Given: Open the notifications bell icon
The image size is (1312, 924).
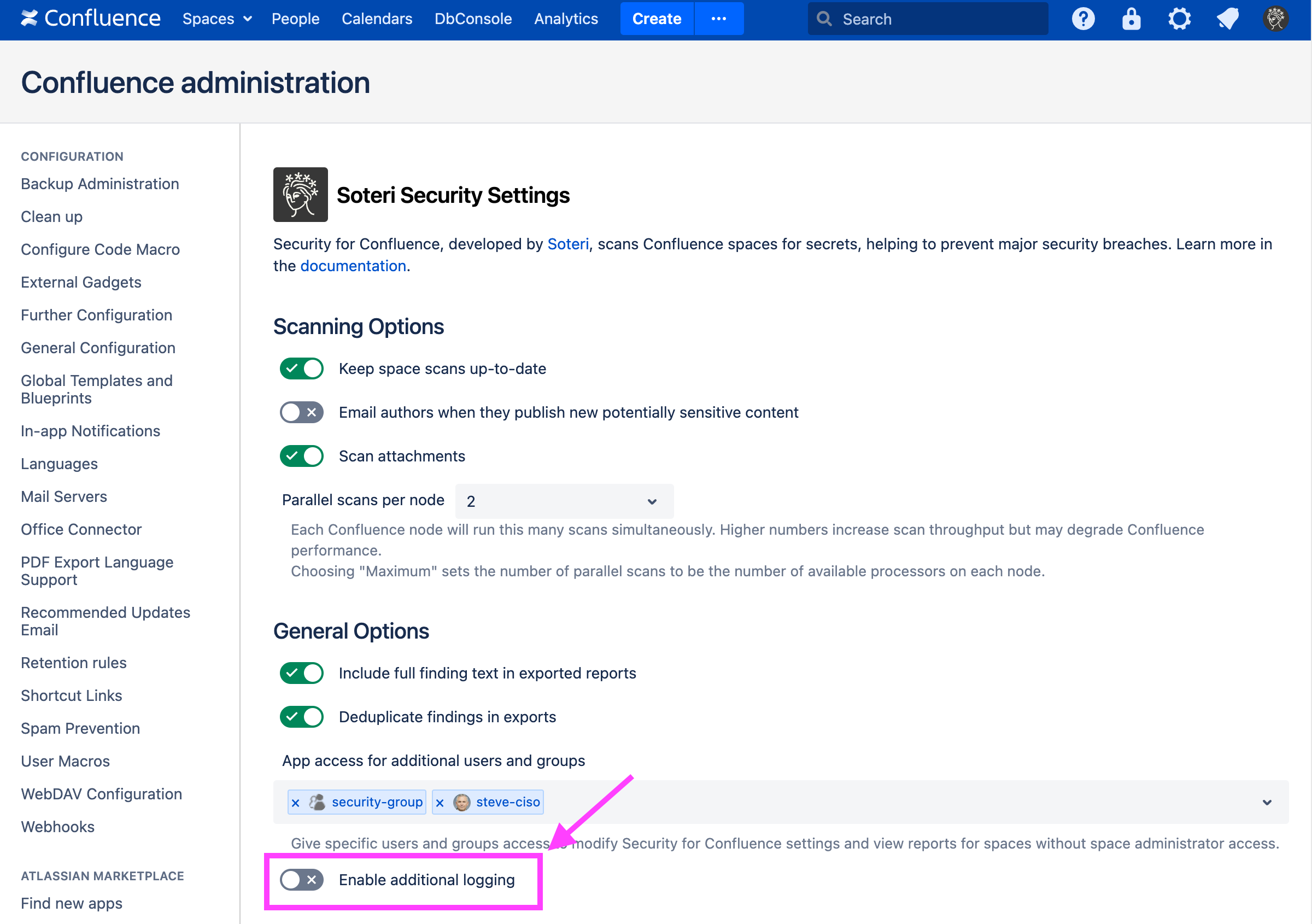Looking at the screenshot, I should tap(1227, 19).
